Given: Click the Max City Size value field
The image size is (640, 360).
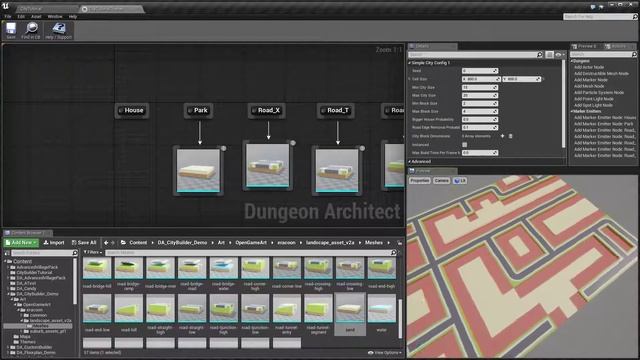Looking at the screenshot, I should (x=480, y=95).
